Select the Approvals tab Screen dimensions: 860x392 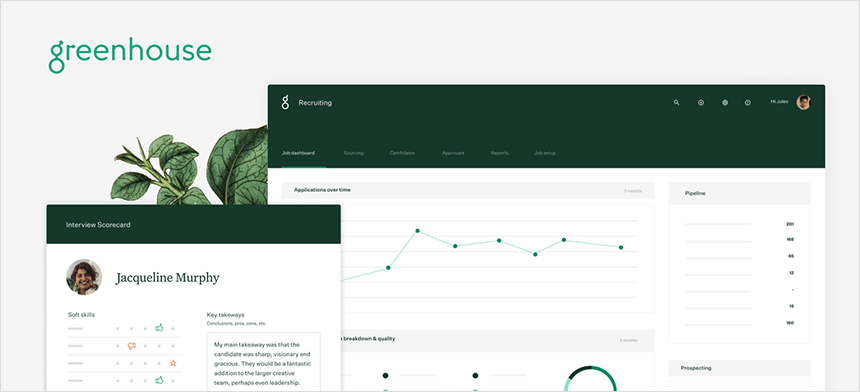pyautogui.click(x=453, y=153)
